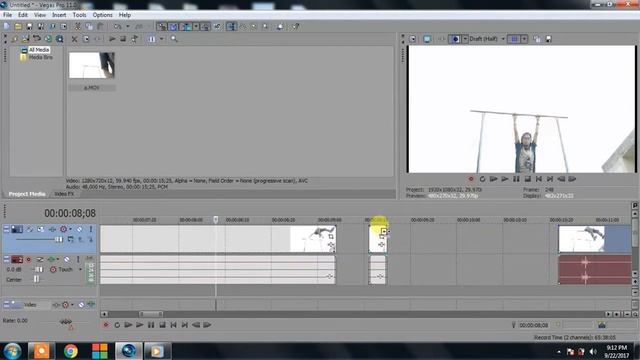Select the short clip under the yellow cursor

(378, 239)
